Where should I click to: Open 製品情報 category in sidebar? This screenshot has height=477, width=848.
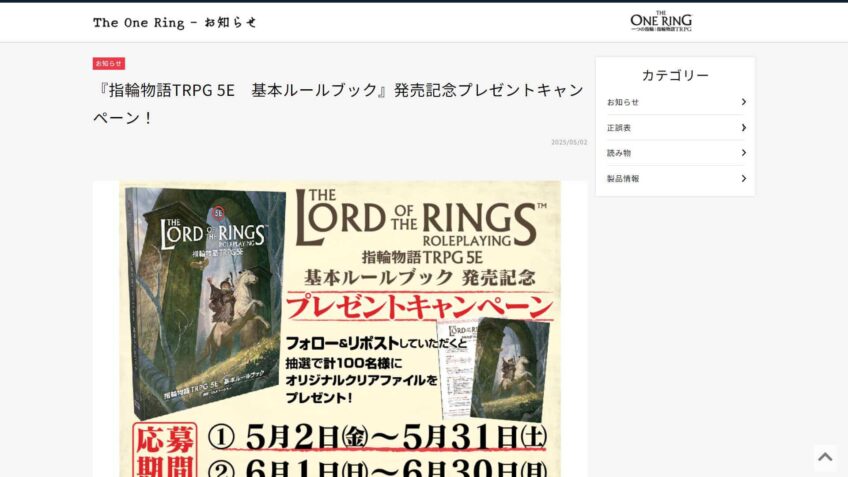[x=675, y=178]
